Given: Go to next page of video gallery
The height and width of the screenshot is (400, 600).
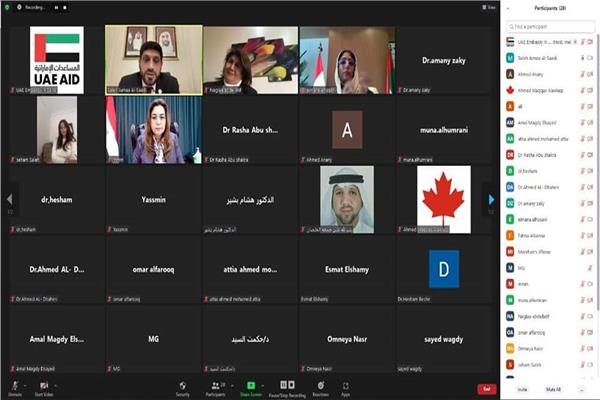Looking at the screenshot, I should coord(491,199).
